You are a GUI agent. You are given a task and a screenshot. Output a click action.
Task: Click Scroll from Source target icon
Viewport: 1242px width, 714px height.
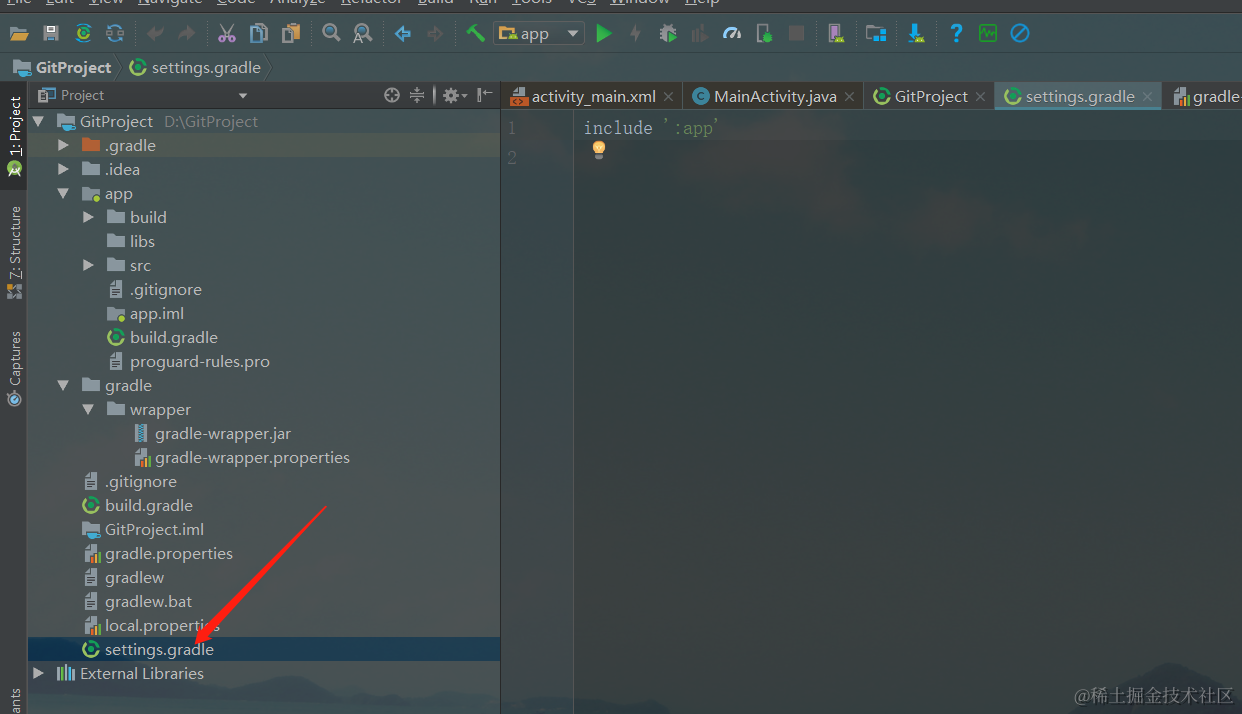(x=392, y=95)
